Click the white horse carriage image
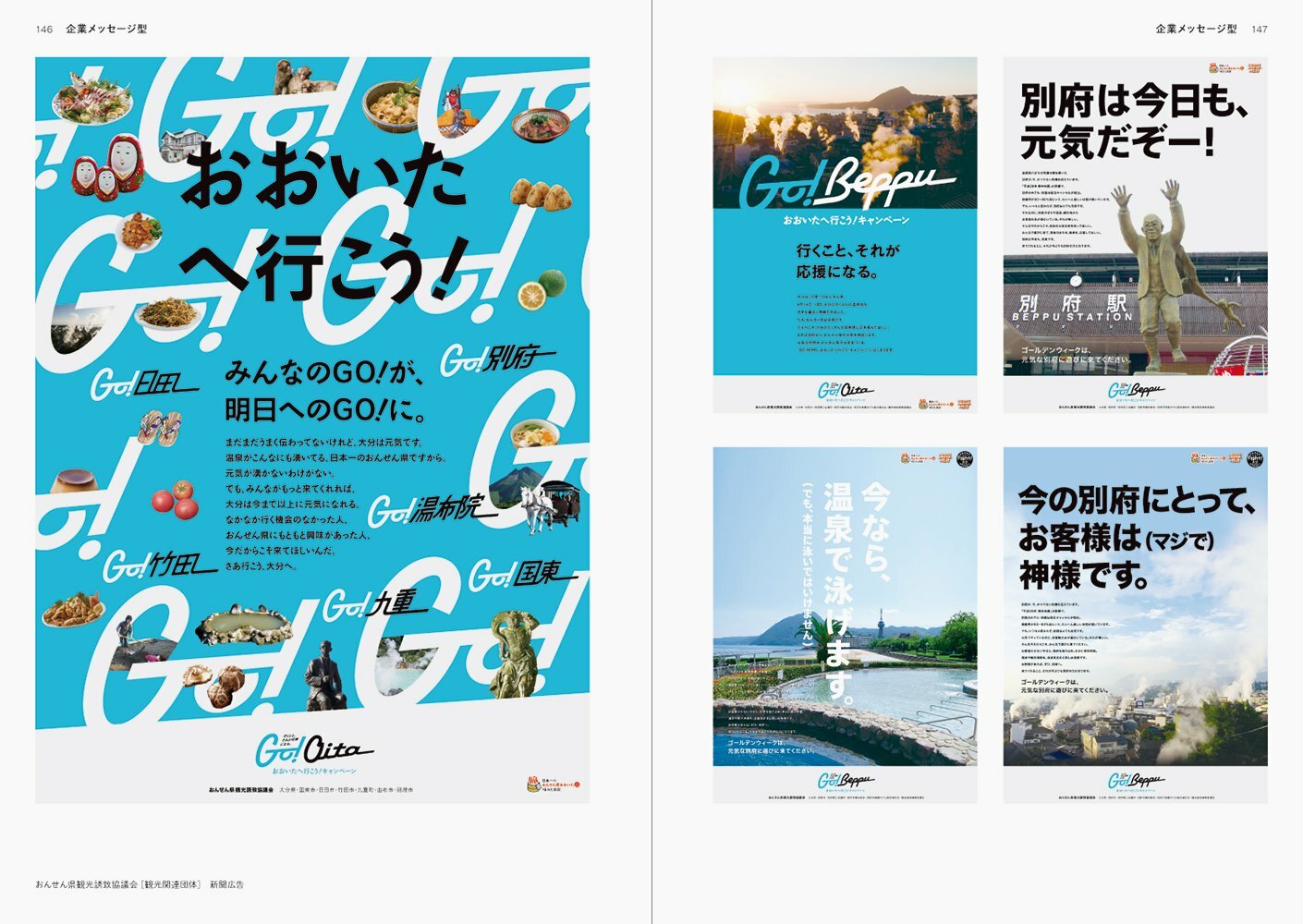Screen dimensions: 1303x924 click(552, 505)
